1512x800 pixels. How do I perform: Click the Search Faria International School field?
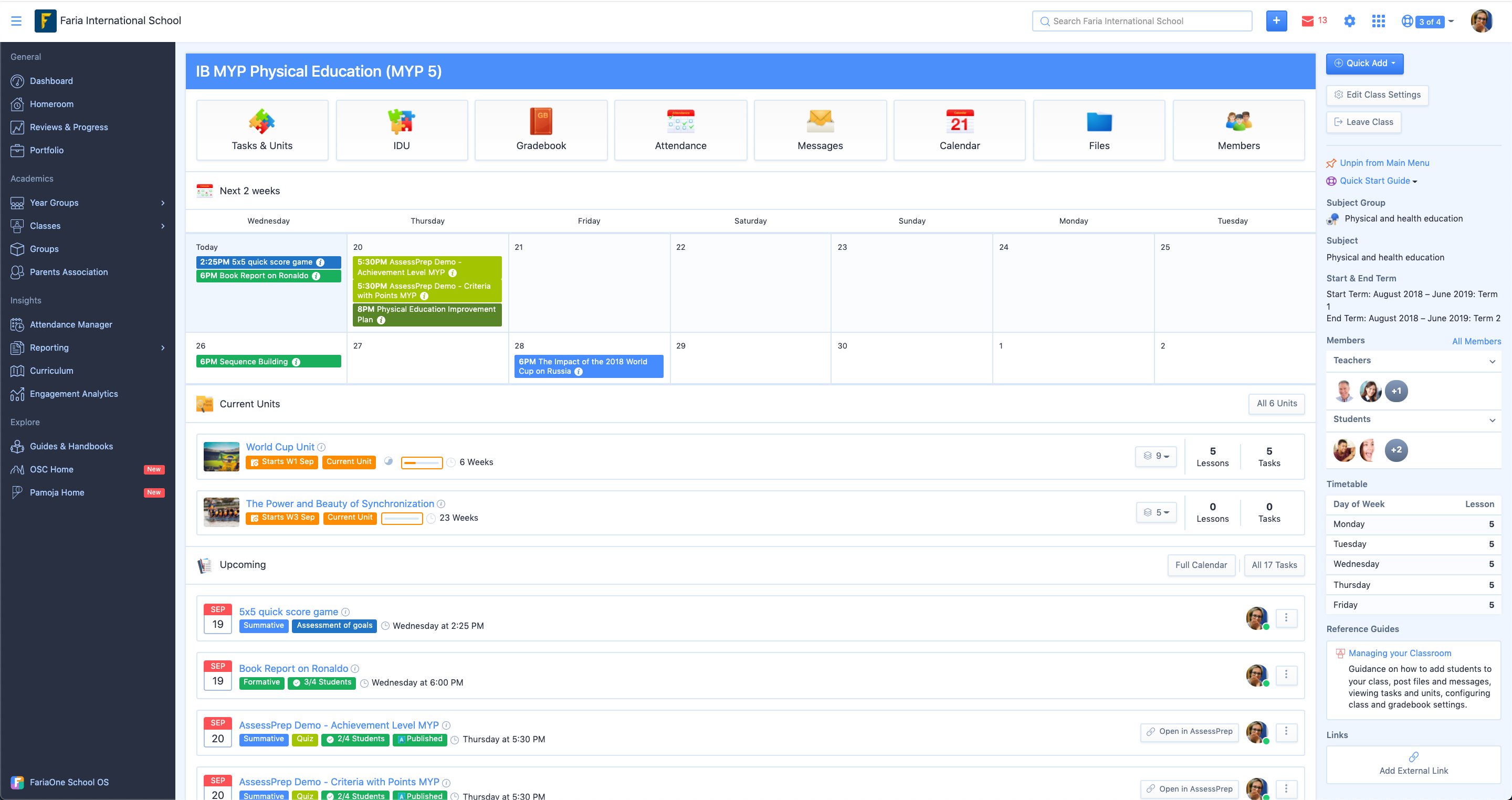point(1142,21)
